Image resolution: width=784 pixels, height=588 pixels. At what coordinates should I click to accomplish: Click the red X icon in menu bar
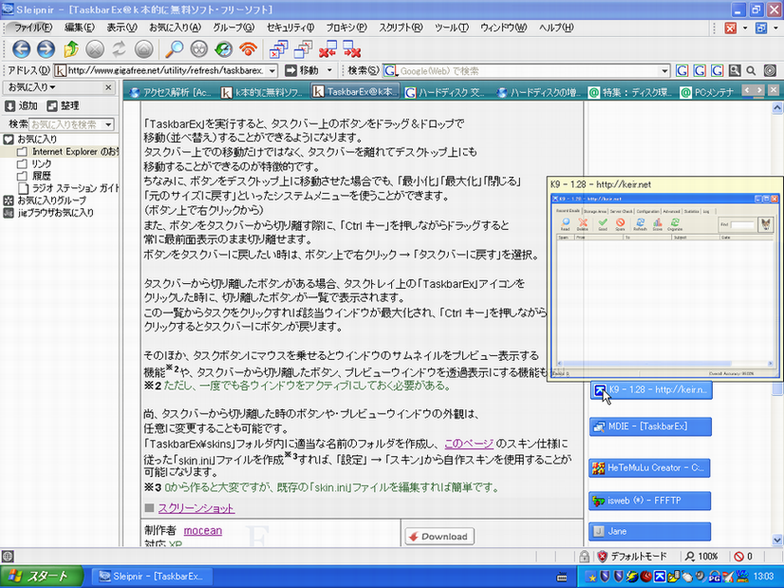pyautogui.click(x=730, y=28)
